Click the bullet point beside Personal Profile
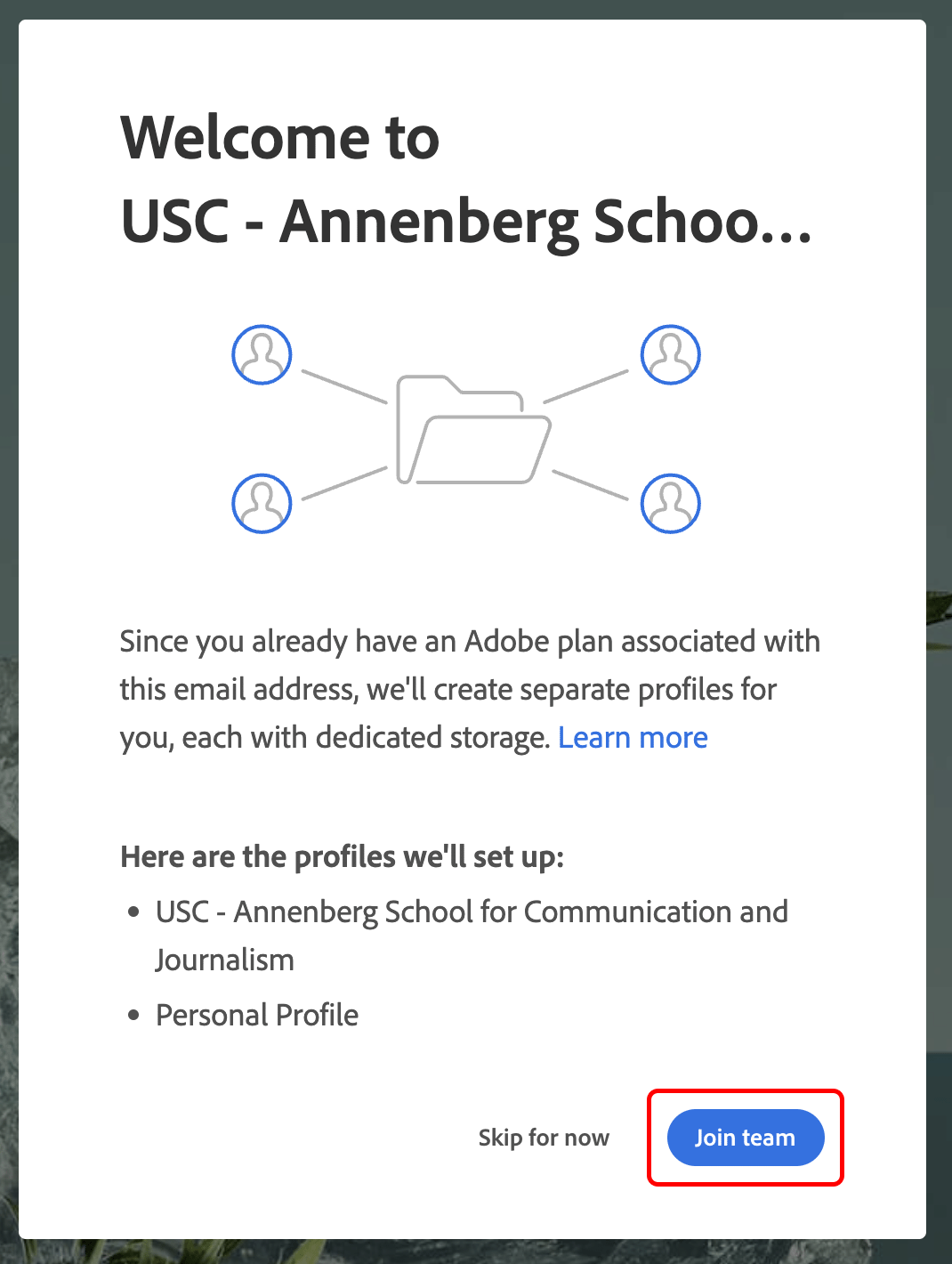The height and width of the screenshot is (1264, 952). point(134,1015)
